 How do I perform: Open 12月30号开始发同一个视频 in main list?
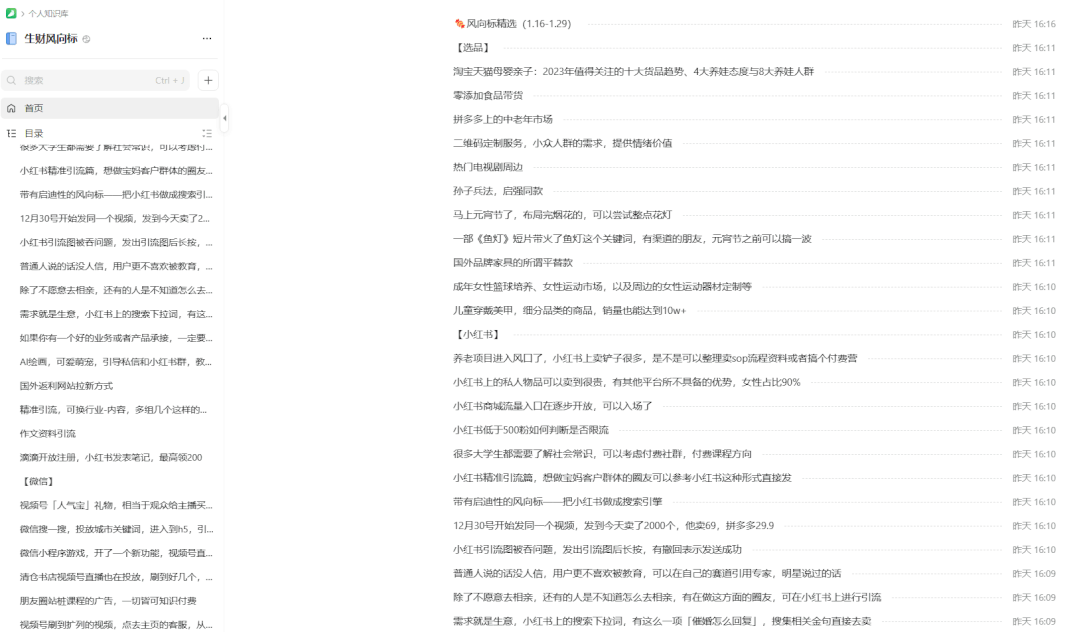[x=614, y=526]
